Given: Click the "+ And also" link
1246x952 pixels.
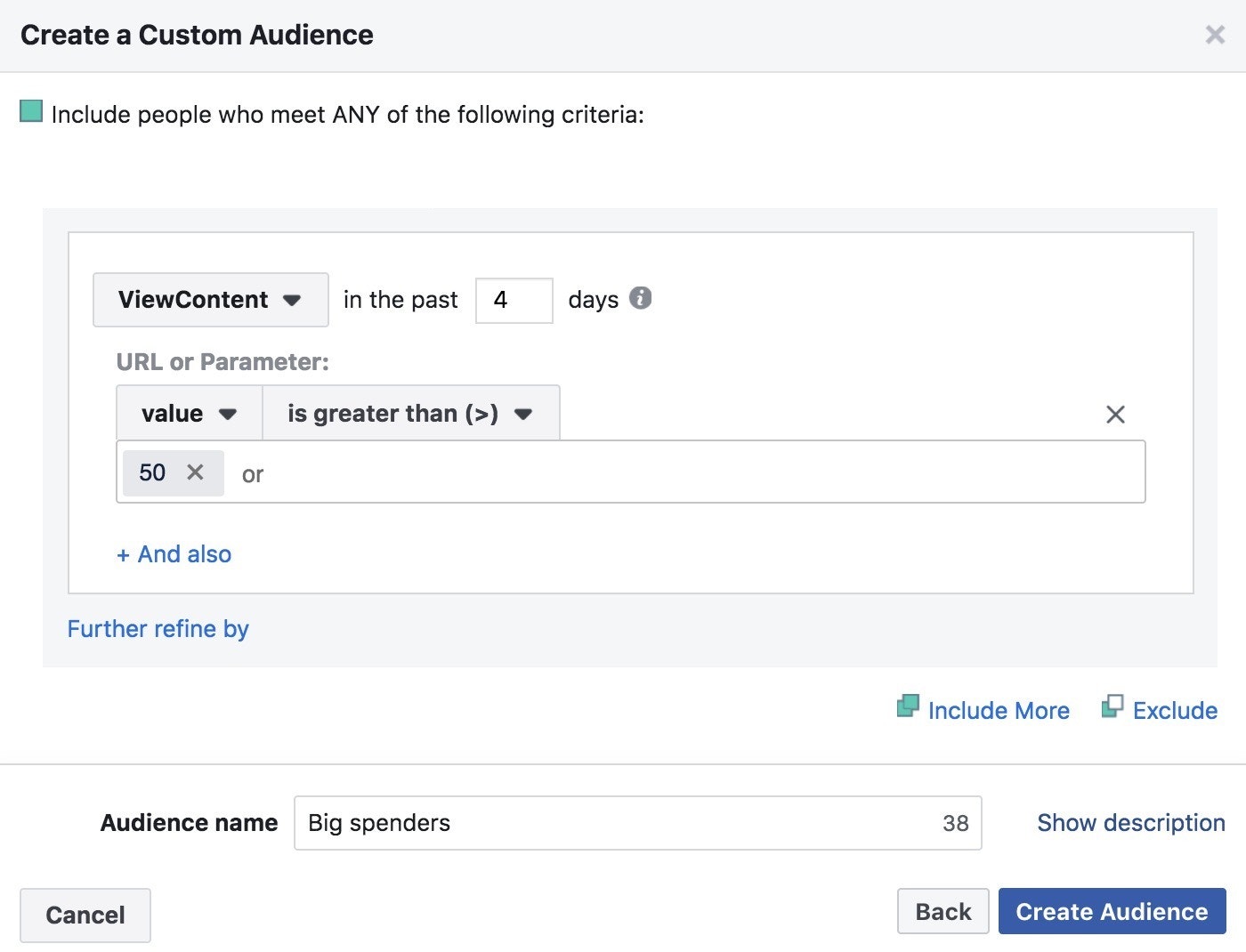Looking at the screenshot, I should click(x=174, y=553).
